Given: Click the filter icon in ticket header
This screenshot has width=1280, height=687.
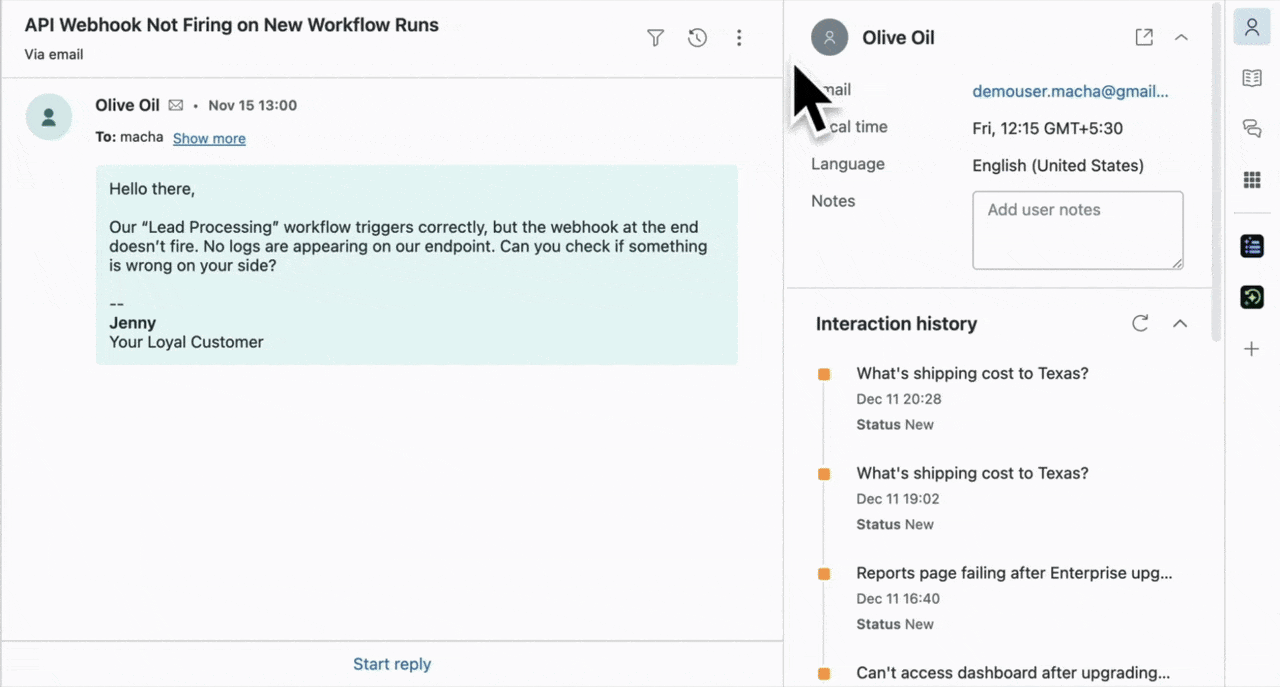Looking at the screenshot, I should [655, 38].
